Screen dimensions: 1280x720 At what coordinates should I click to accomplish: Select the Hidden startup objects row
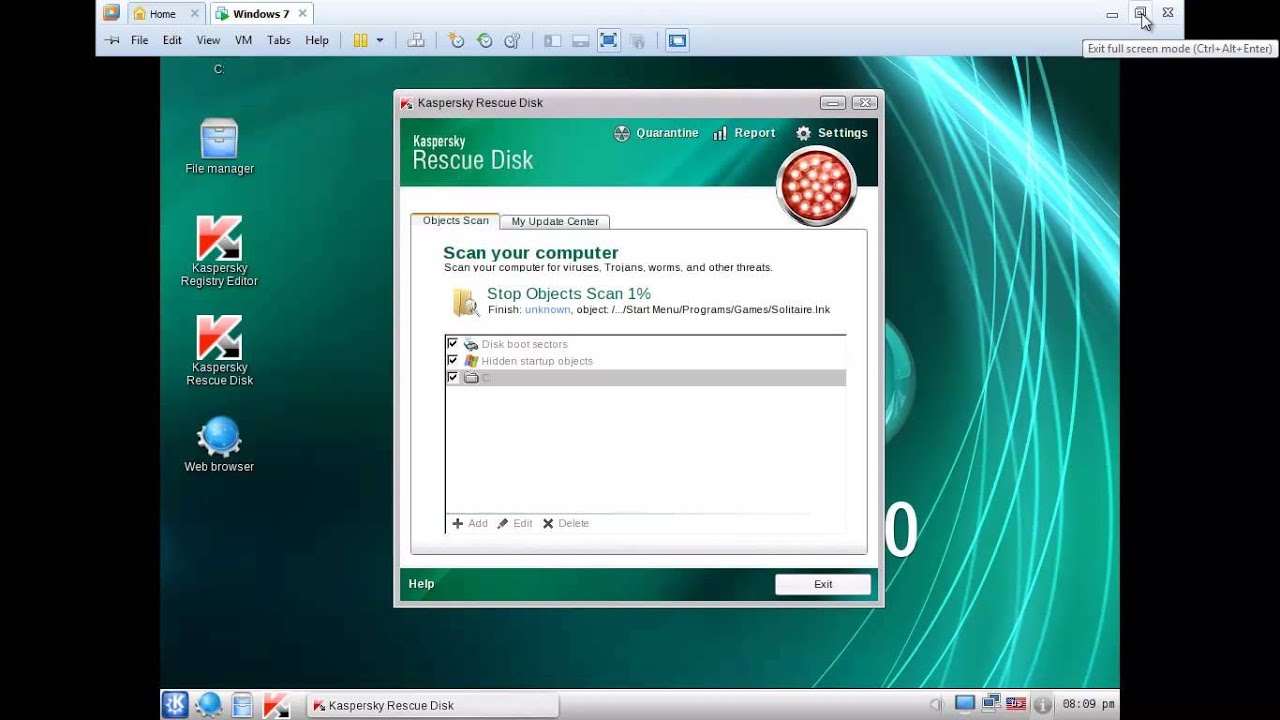click(x=645, y=360)
